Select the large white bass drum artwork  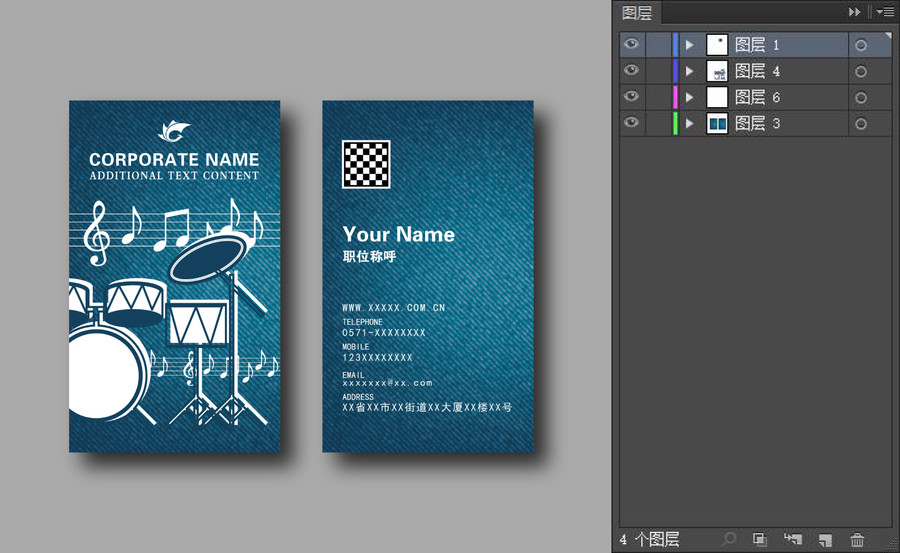tap(103, 374)
